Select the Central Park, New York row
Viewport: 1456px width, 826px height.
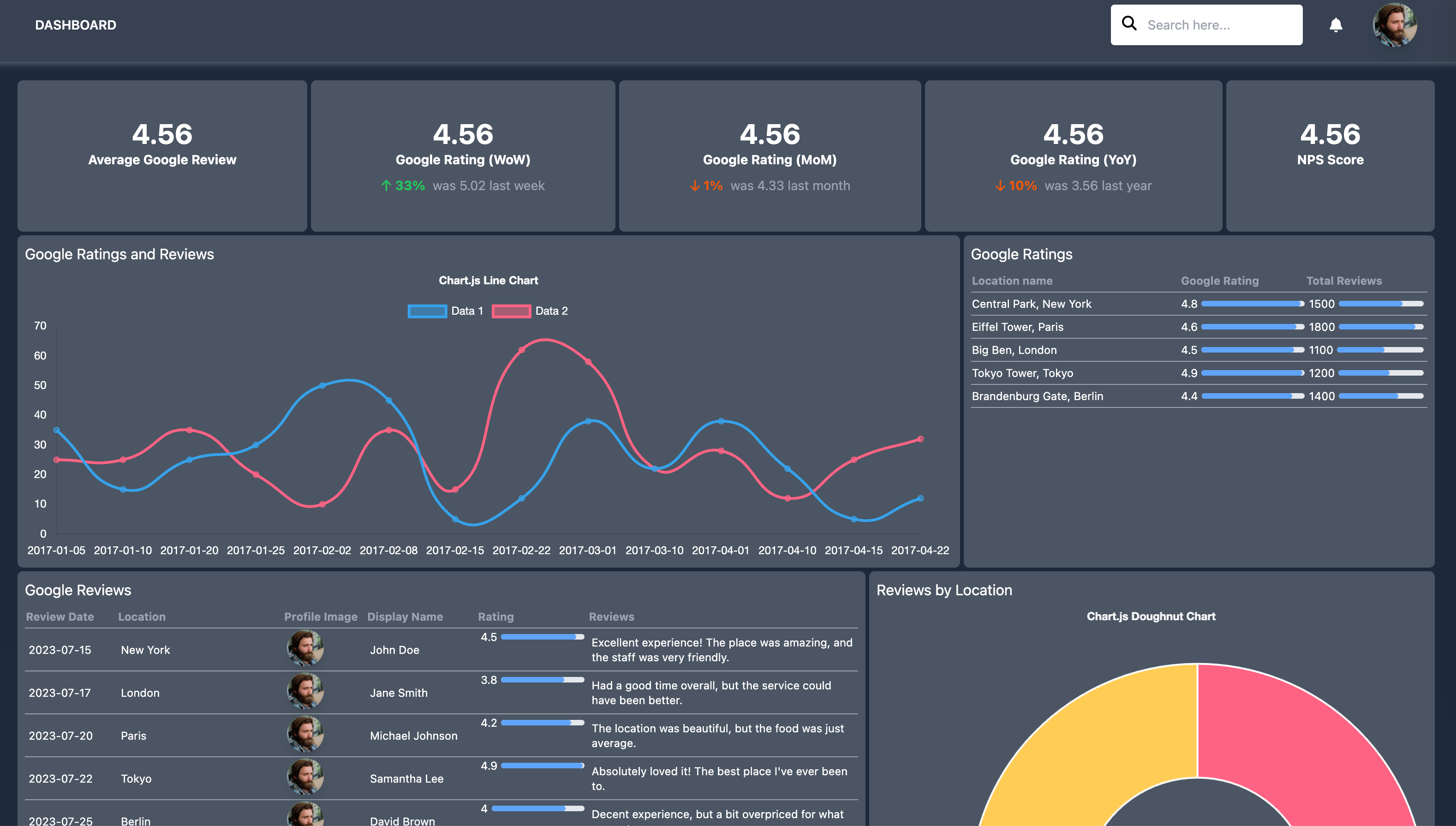[x=1199, y=304]
